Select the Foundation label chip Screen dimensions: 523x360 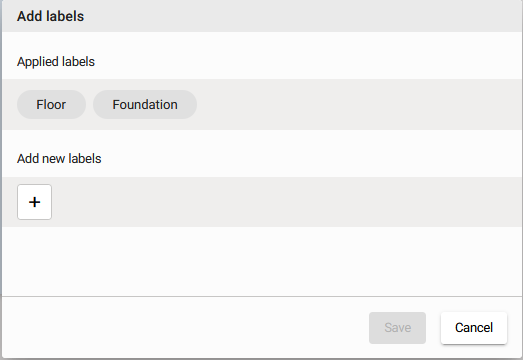(145, 104)
